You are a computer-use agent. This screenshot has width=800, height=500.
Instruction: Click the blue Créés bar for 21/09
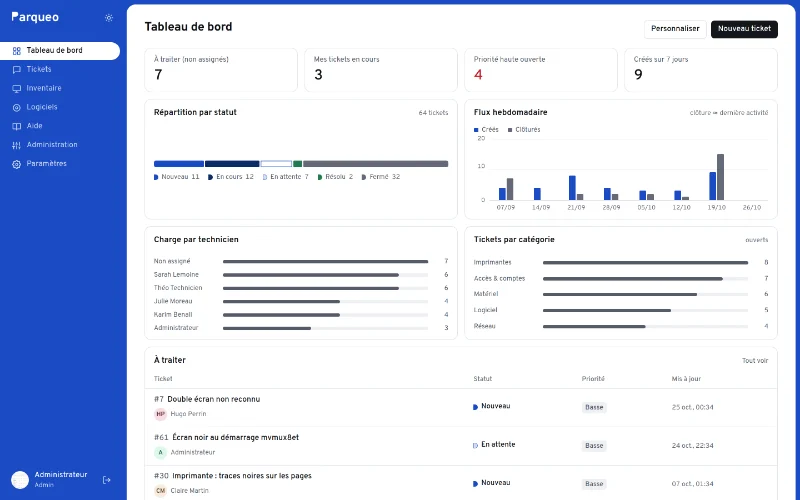(x=572, y=188)
